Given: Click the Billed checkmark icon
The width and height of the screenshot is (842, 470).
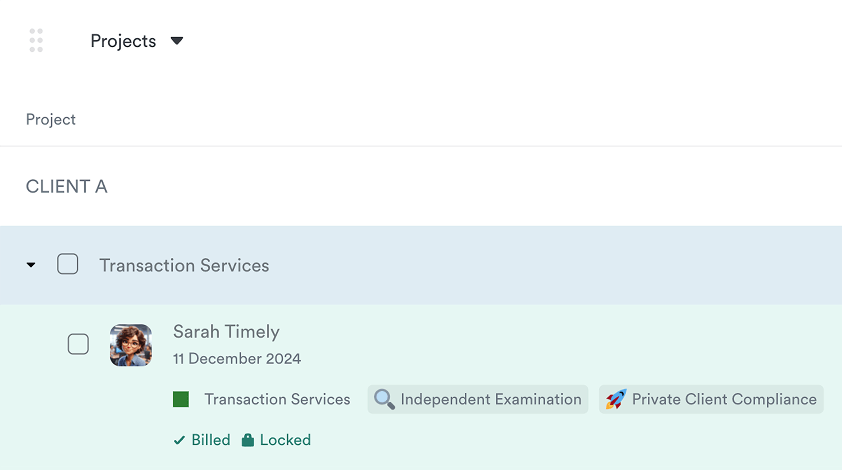Looking at the screenshot, I should 179,440.
